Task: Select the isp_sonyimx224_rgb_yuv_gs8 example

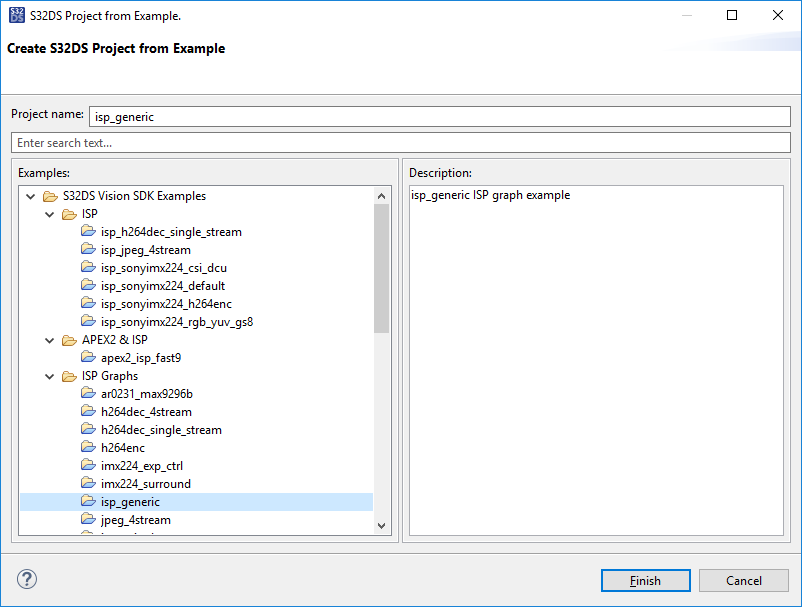Action: 177,322
